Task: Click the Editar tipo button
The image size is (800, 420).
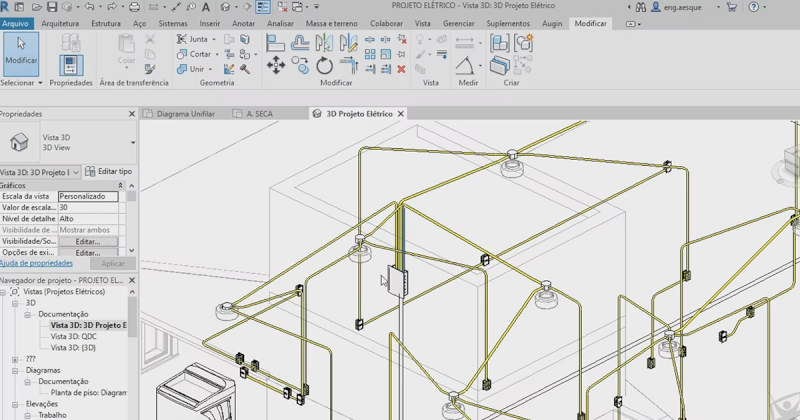Action: tap(110, 172)
